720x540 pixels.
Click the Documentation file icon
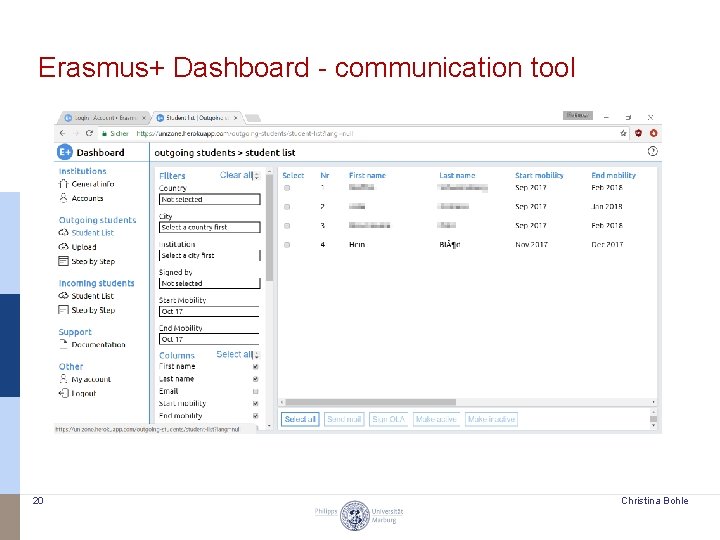tap(63, 344)
